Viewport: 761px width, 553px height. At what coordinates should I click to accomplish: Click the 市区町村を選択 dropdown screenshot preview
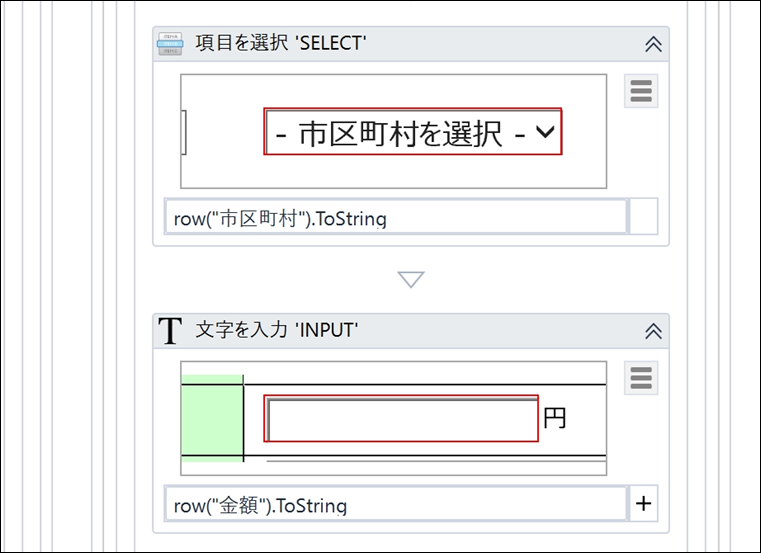(x=413, y=132)
